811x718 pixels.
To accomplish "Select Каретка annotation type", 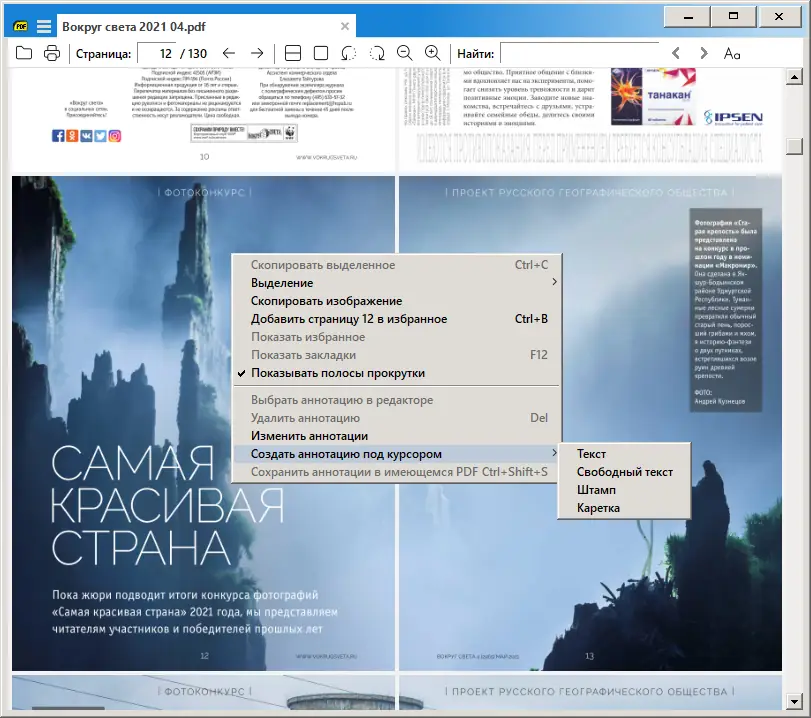I will 624,508.
